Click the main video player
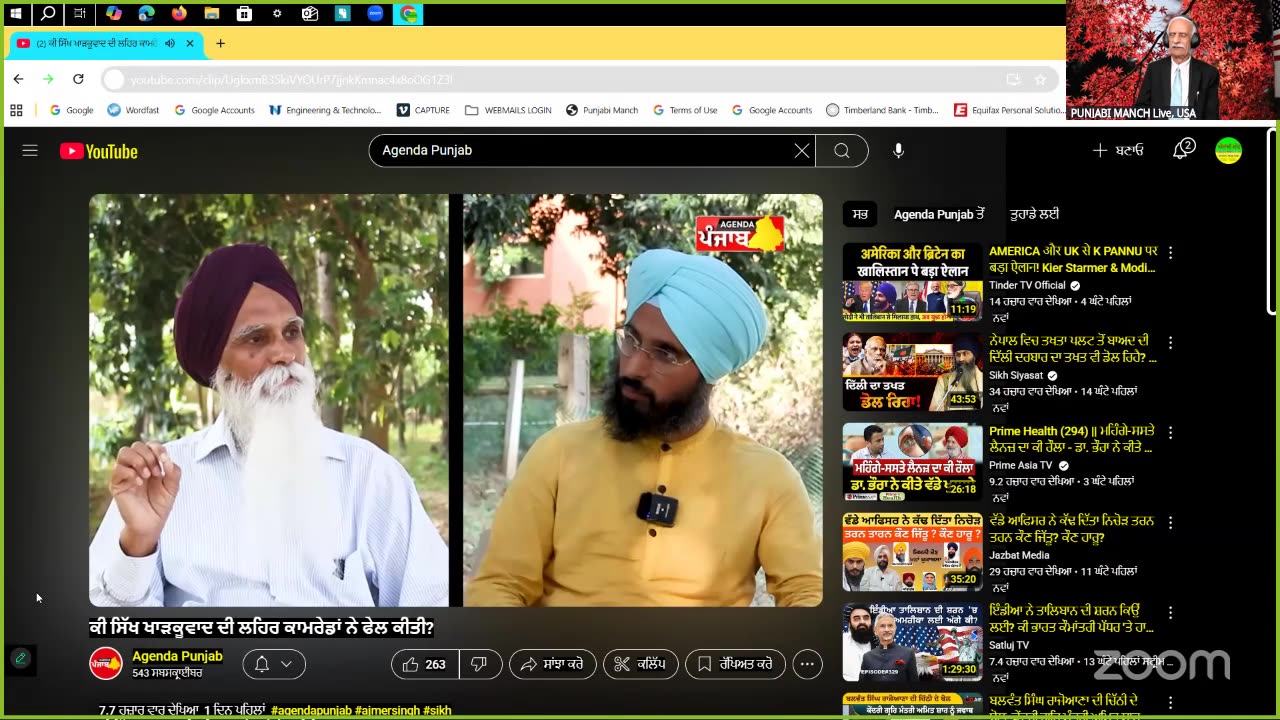This screenshot has width=1280, height=720. 456,400
